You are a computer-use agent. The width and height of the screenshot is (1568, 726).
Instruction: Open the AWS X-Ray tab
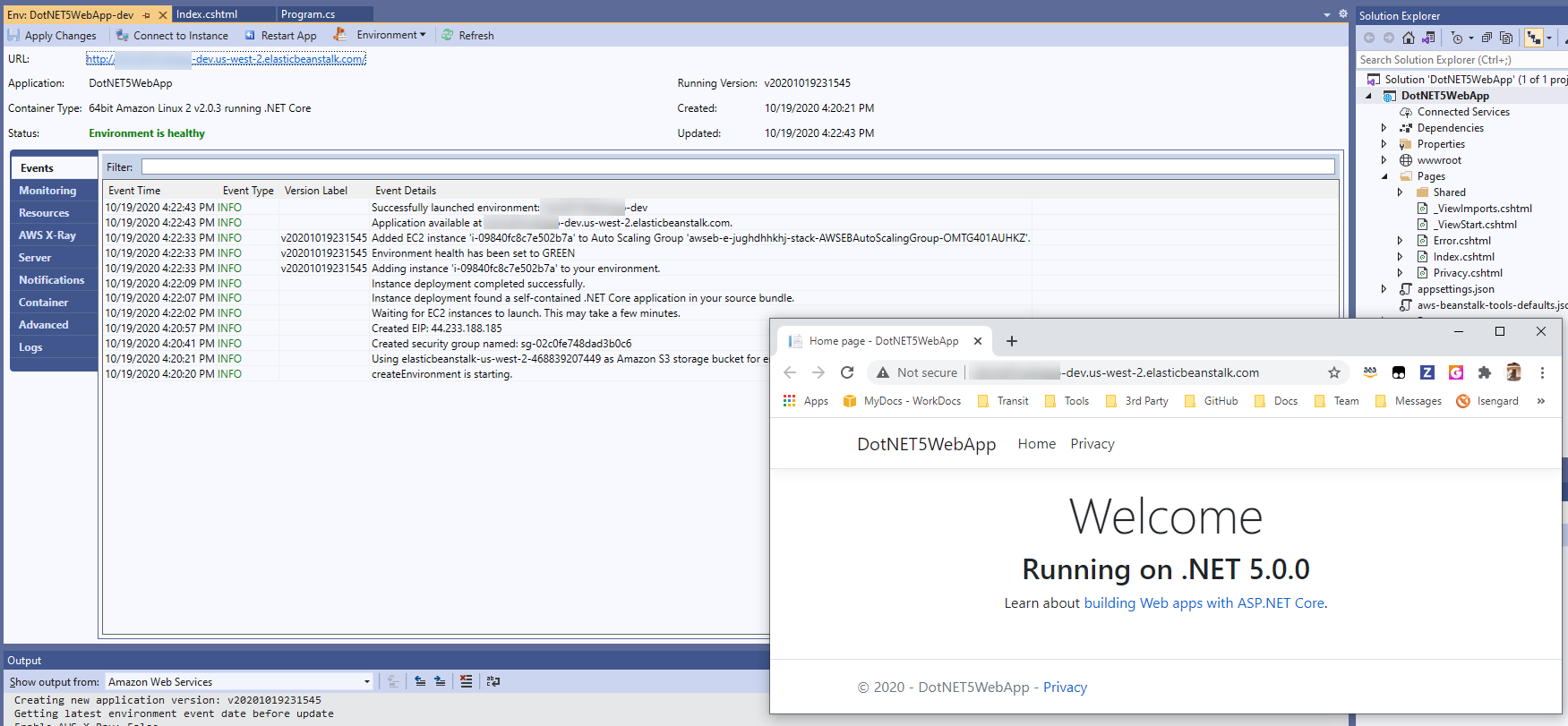coord(54,235)
